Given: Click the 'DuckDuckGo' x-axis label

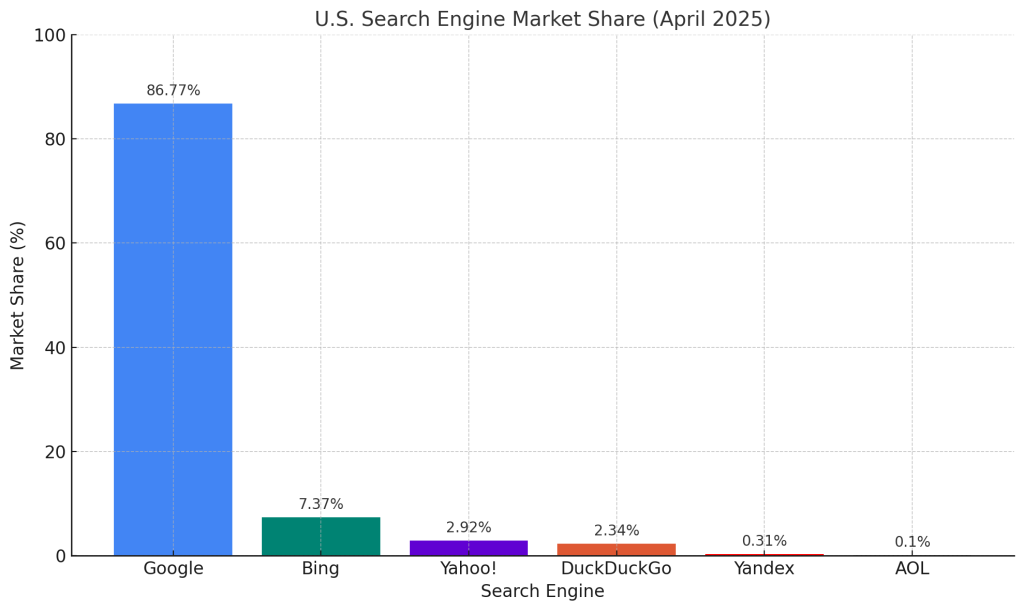Looking at the screenshot, I should tap(616, 569).
